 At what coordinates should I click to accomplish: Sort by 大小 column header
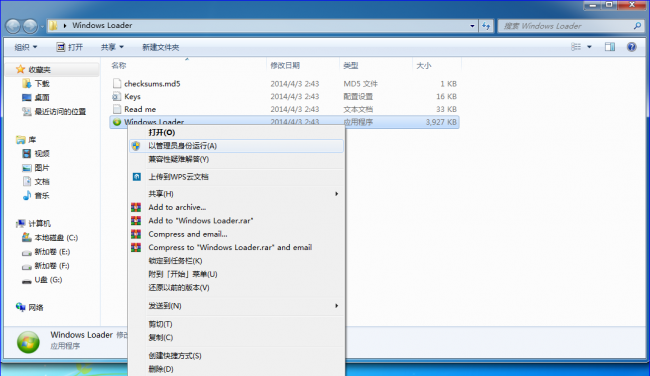(x=424, y=65)
